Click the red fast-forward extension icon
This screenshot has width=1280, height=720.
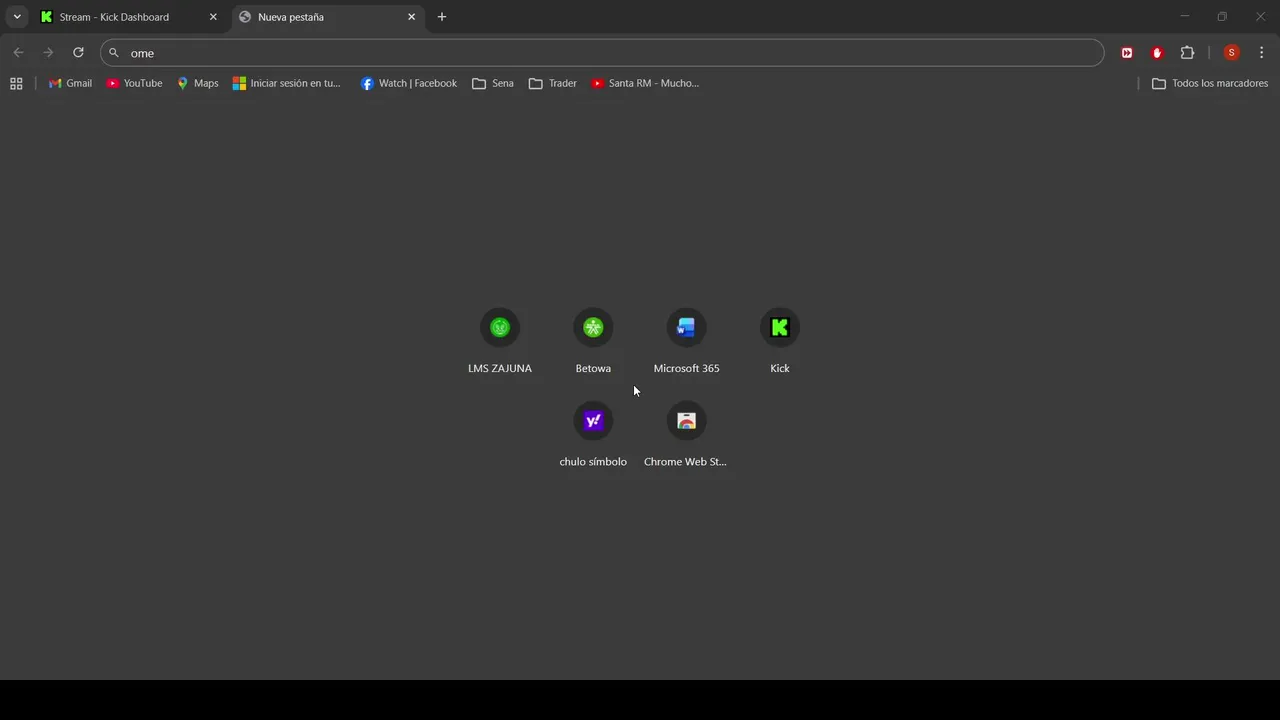(1127, 53)
